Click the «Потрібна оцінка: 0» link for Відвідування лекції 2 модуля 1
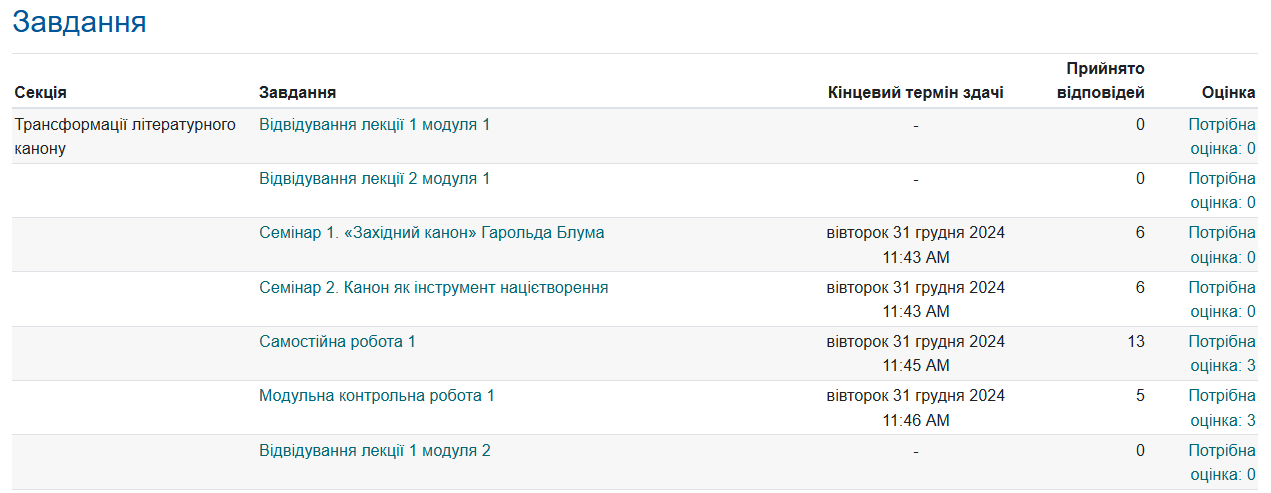The image size is (1271, 493). point(1221,191)
